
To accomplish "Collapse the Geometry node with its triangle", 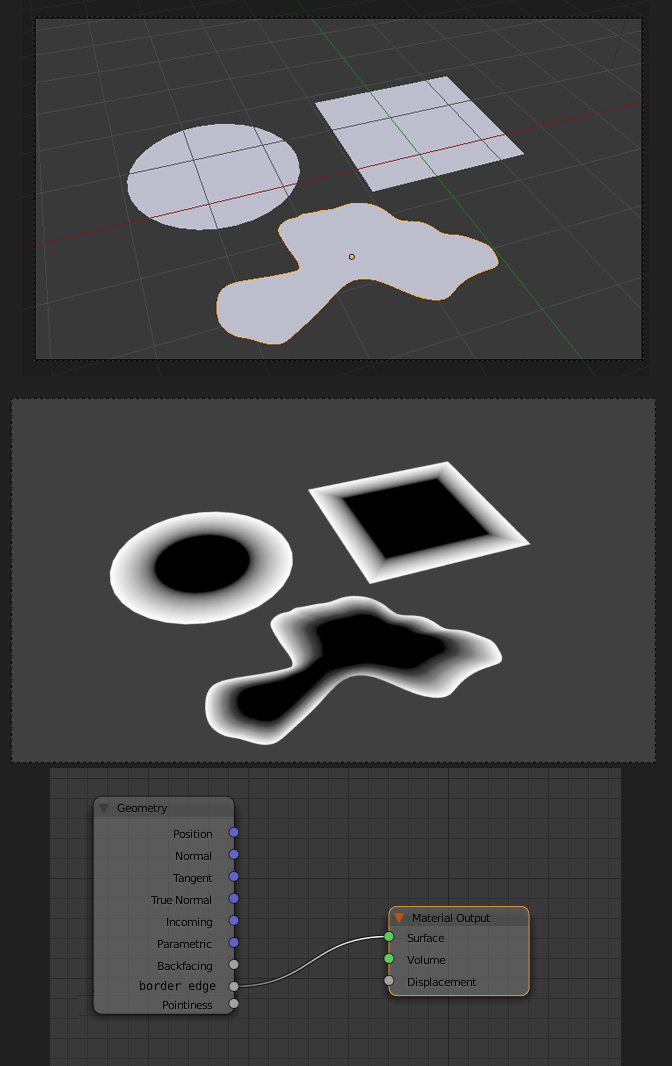I will click(x=104, y=808).
